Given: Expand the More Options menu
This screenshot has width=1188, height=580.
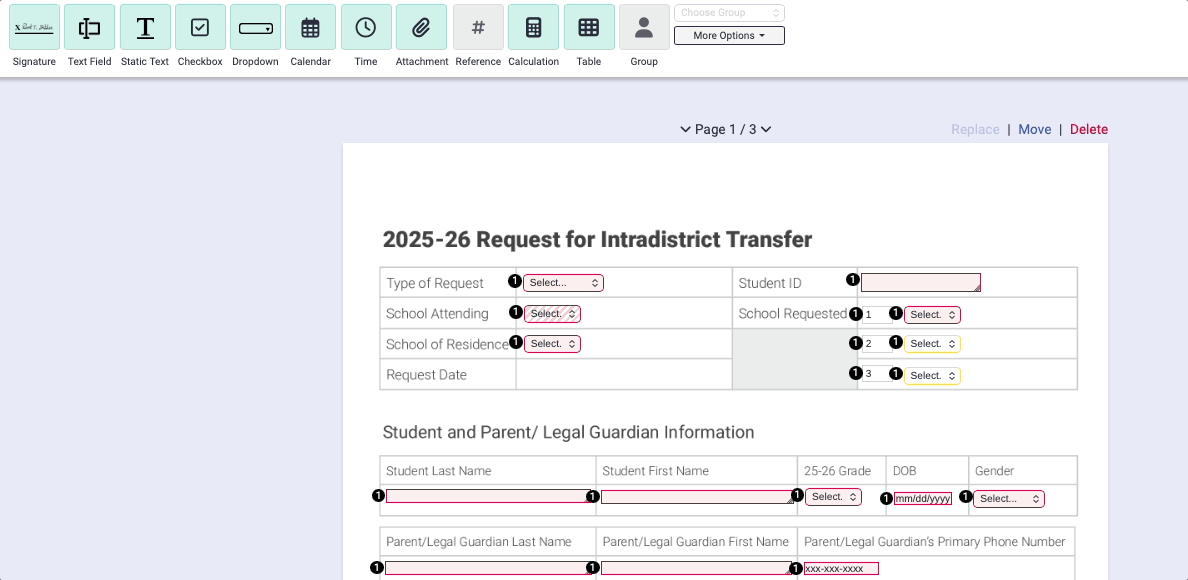Looking at the screenshot, I should pos(729,35).
